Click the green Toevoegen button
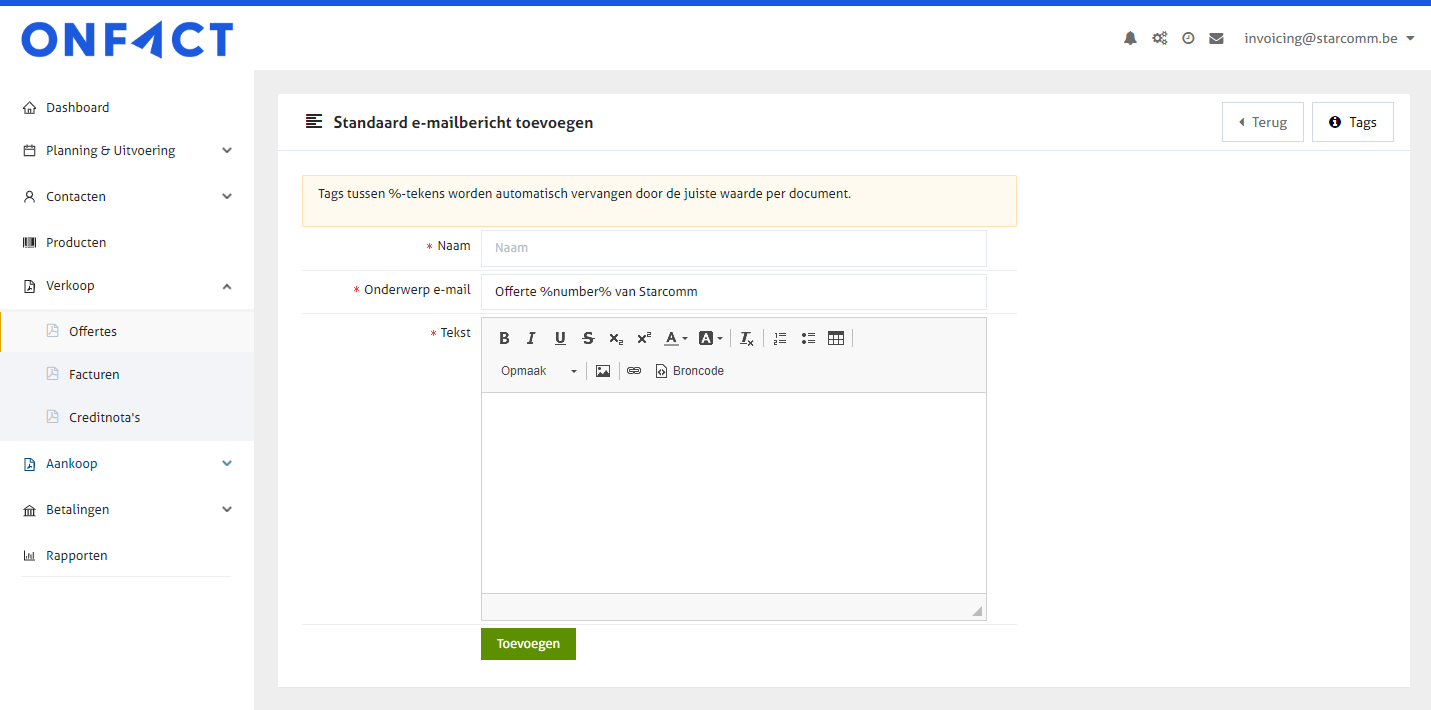 528,644
